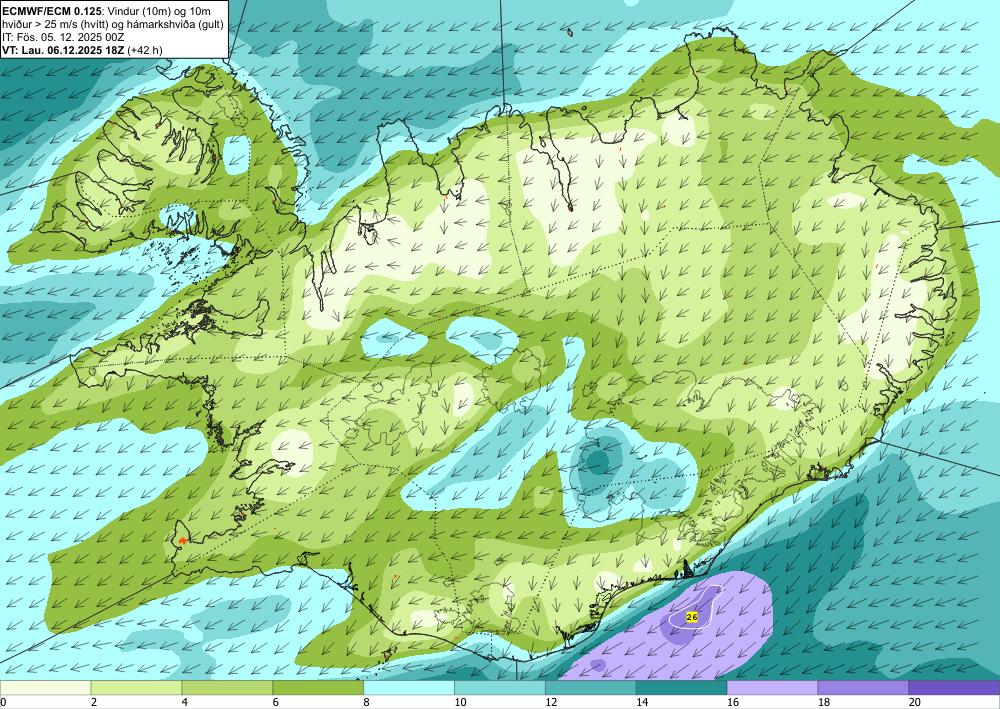Click the '18' scale label
The image size is (1000, 709).
pyautogui.click(x=823, y=702)
